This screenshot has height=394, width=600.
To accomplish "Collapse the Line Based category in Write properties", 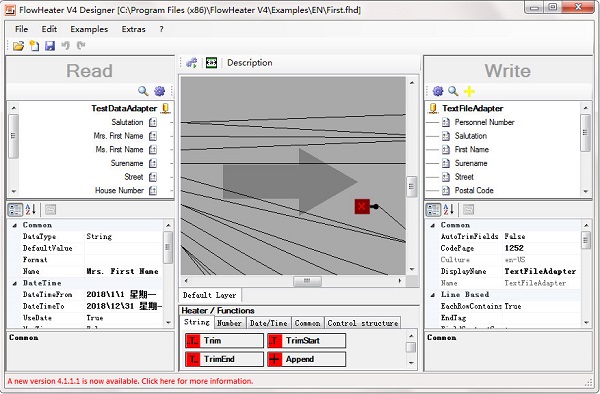I will point(432,295).
